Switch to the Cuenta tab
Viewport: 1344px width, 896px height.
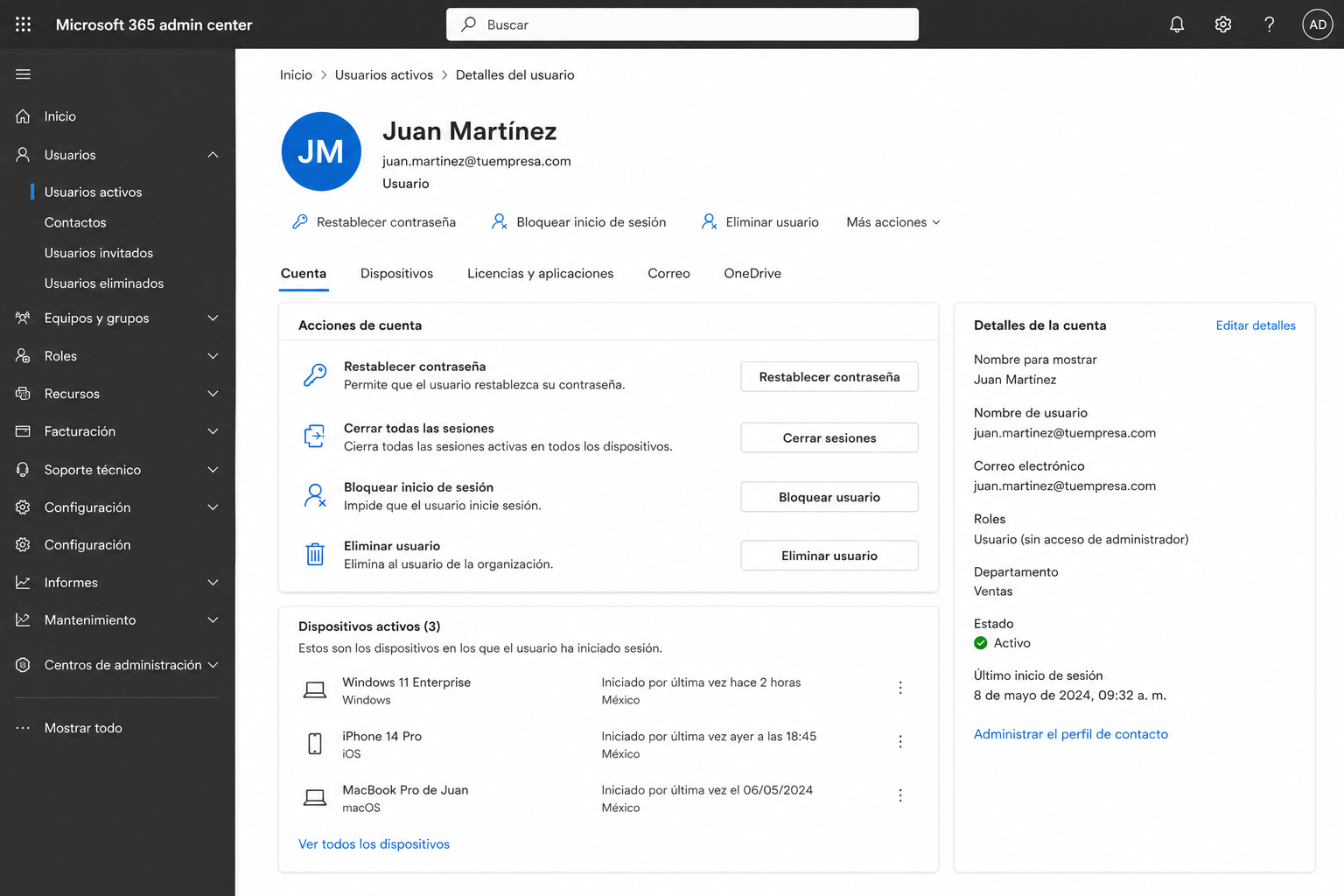[x=304, y=274]
